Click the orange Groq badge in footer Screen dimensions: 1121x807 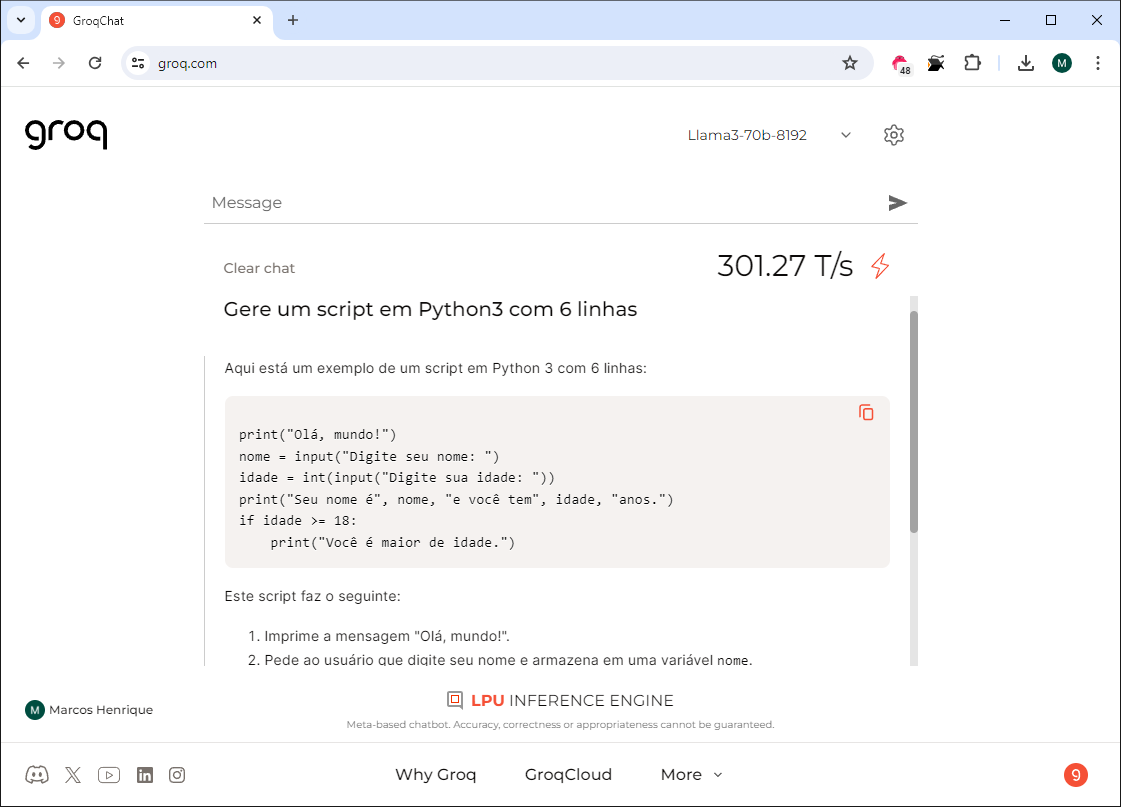pos(1075,775)
